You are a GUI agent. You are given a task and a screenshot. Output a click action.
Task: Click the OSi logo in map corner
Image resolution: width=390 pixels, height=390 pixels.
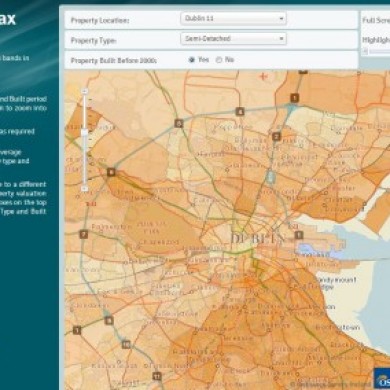382,378
